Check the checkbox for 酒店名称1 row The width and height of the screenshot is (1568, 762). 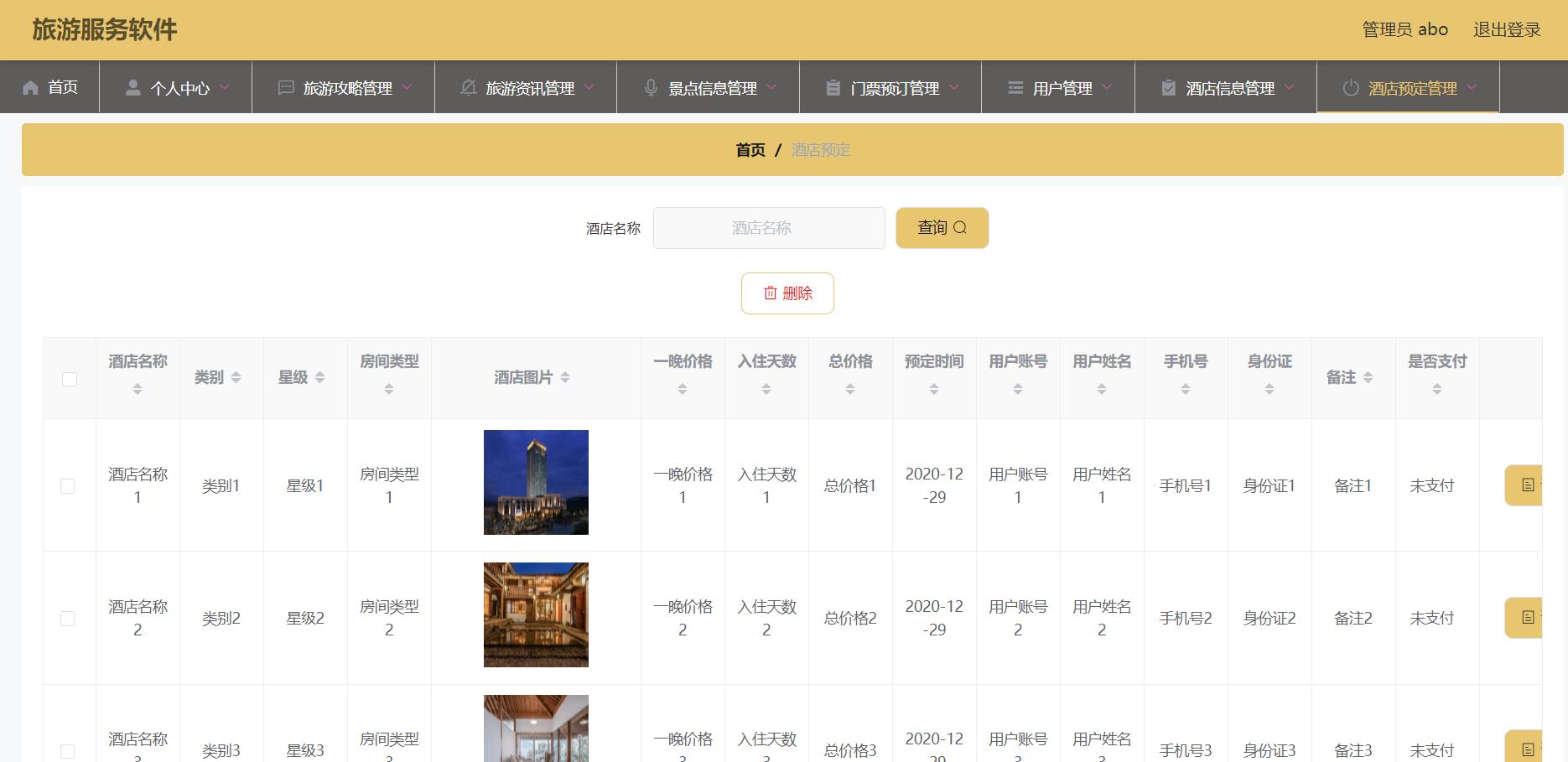click(68, 485)
